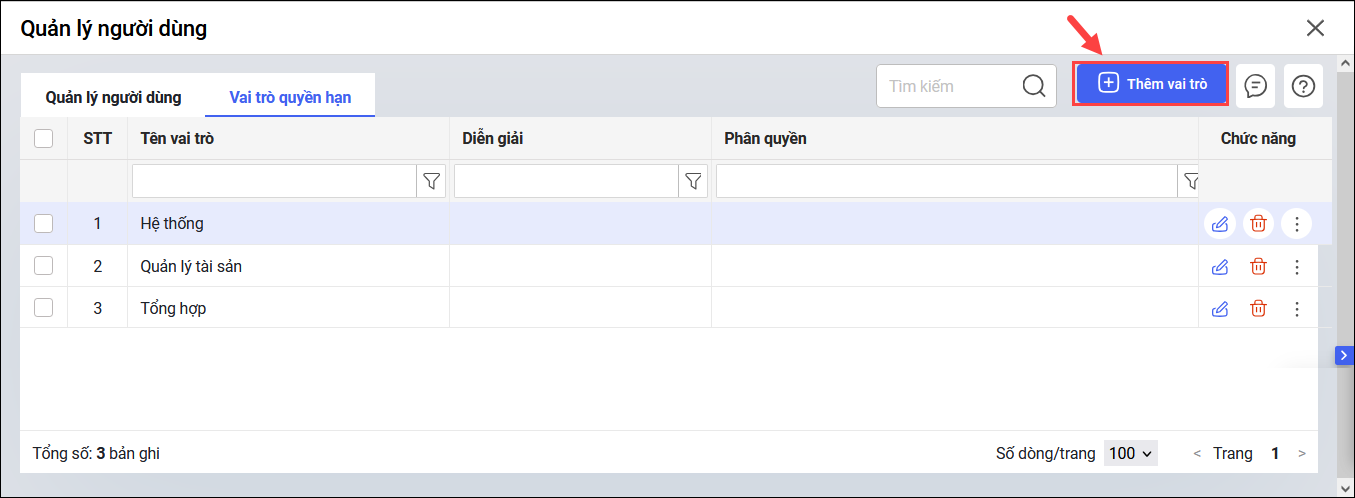
Task: Click the feedback chat bubble icon
Action: 1255,86
